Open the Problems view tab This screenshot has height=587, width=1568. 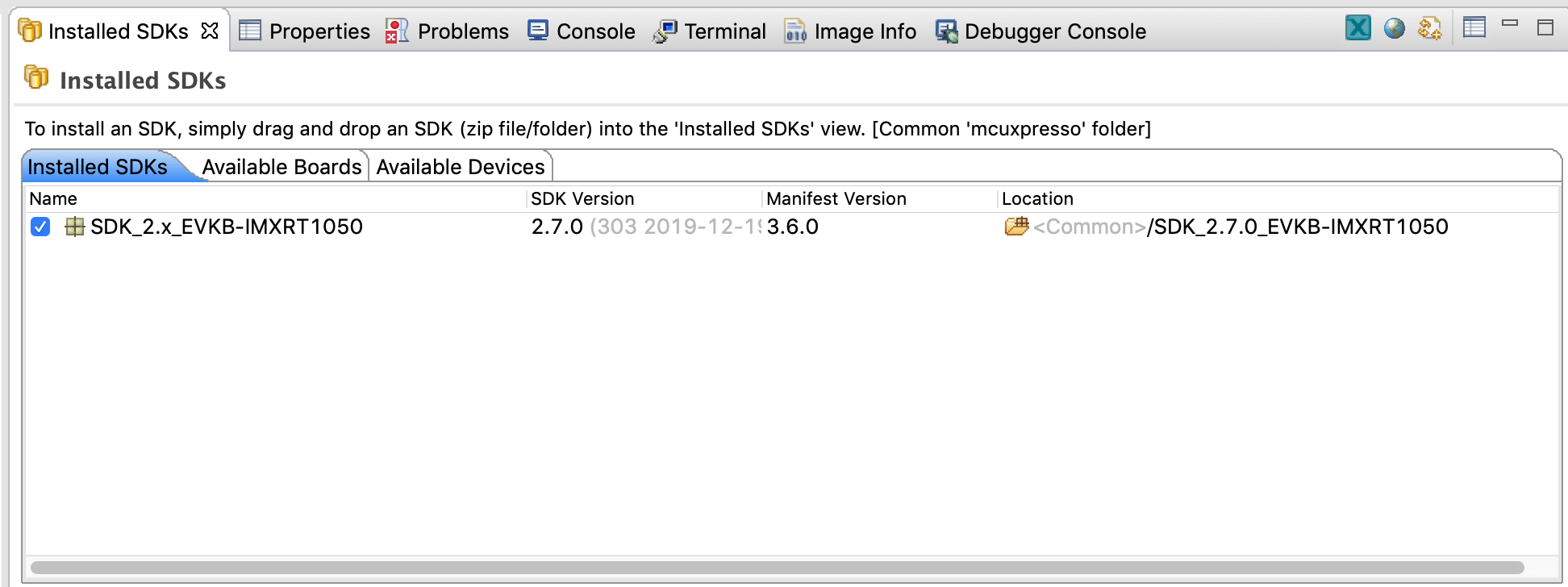(x=448, y=31)
